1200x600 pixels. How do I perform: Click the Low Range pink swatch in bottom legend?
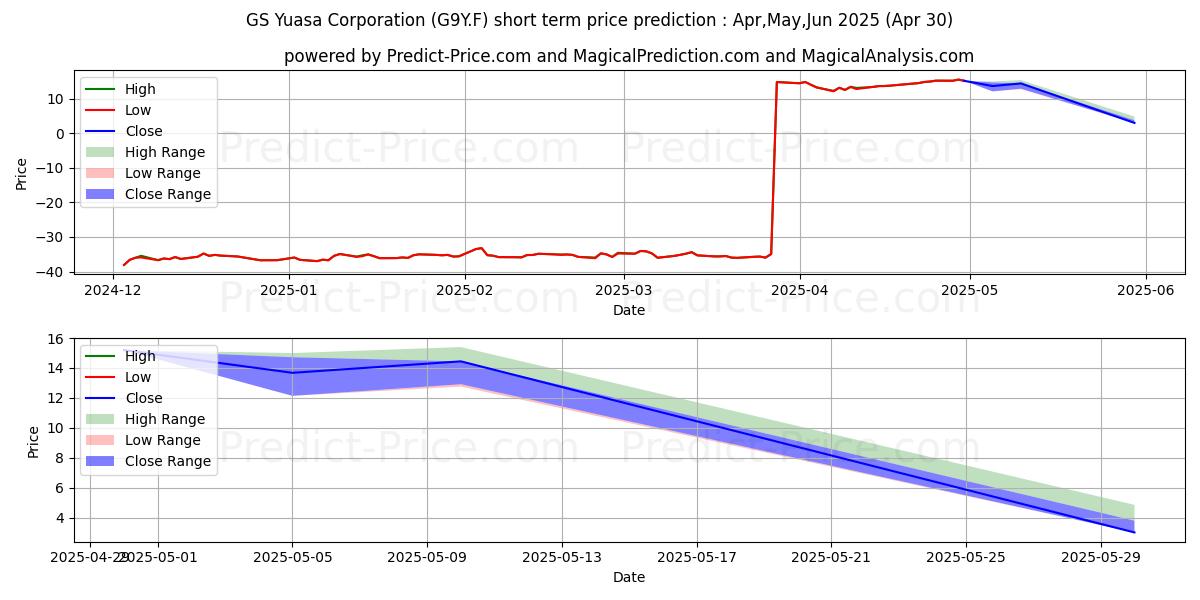[101, 440]
